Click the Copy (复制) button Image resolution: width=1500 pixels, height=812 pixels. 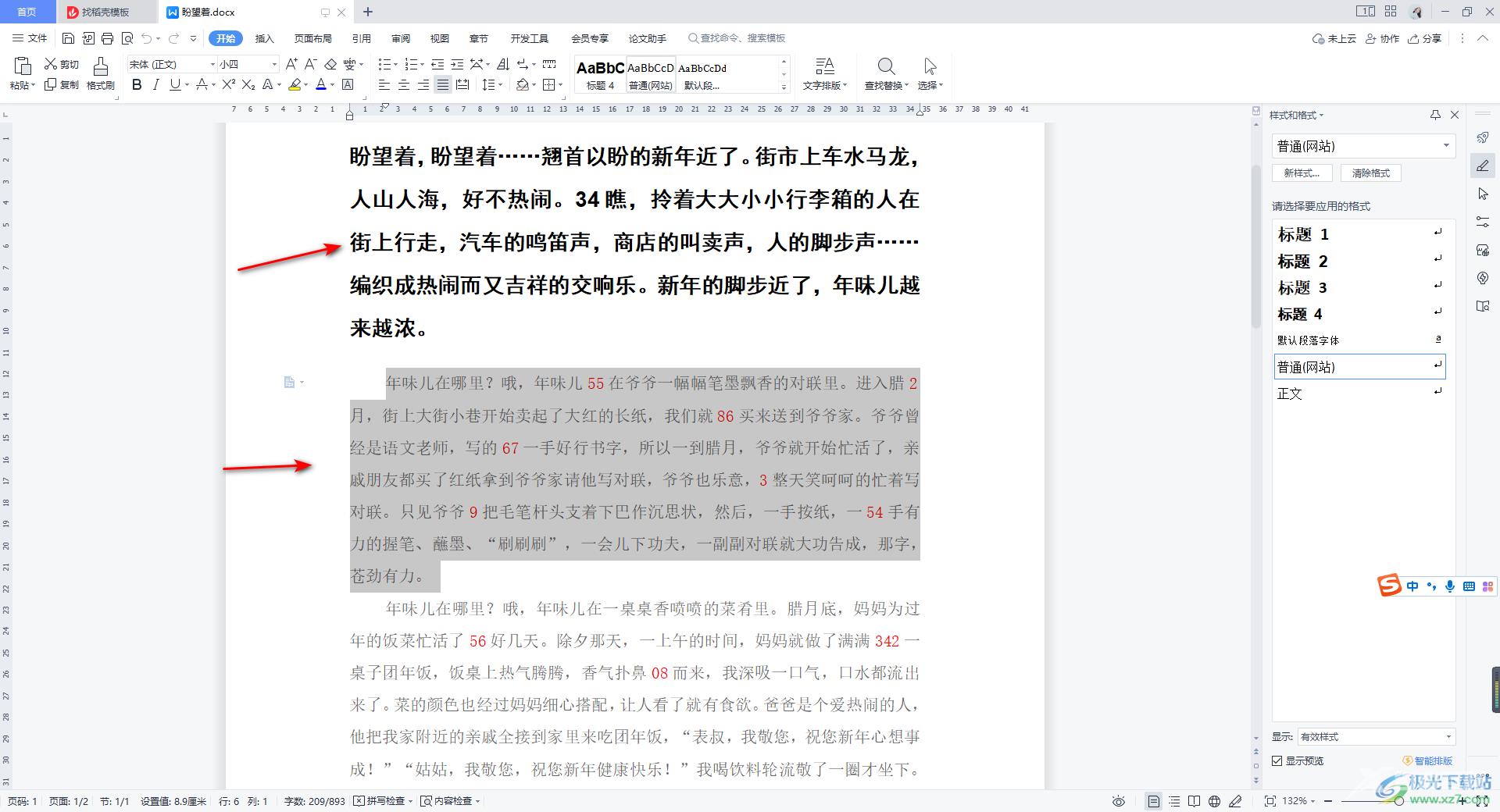(62, 84)
